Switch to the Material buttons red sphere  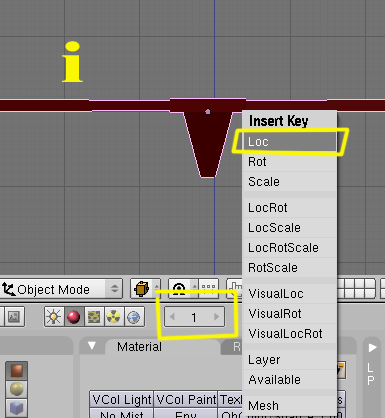coord(74,317)
